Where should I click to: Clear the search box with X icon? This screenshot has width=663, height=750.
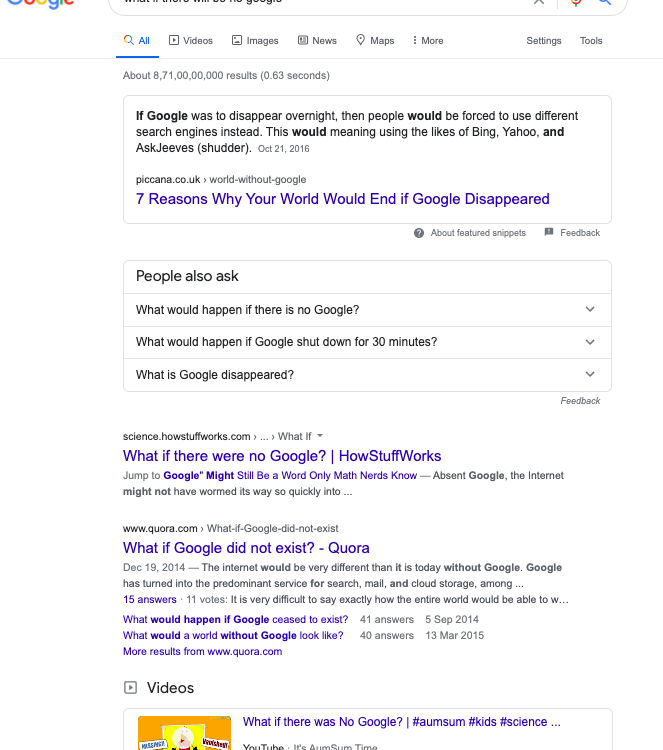539,1
